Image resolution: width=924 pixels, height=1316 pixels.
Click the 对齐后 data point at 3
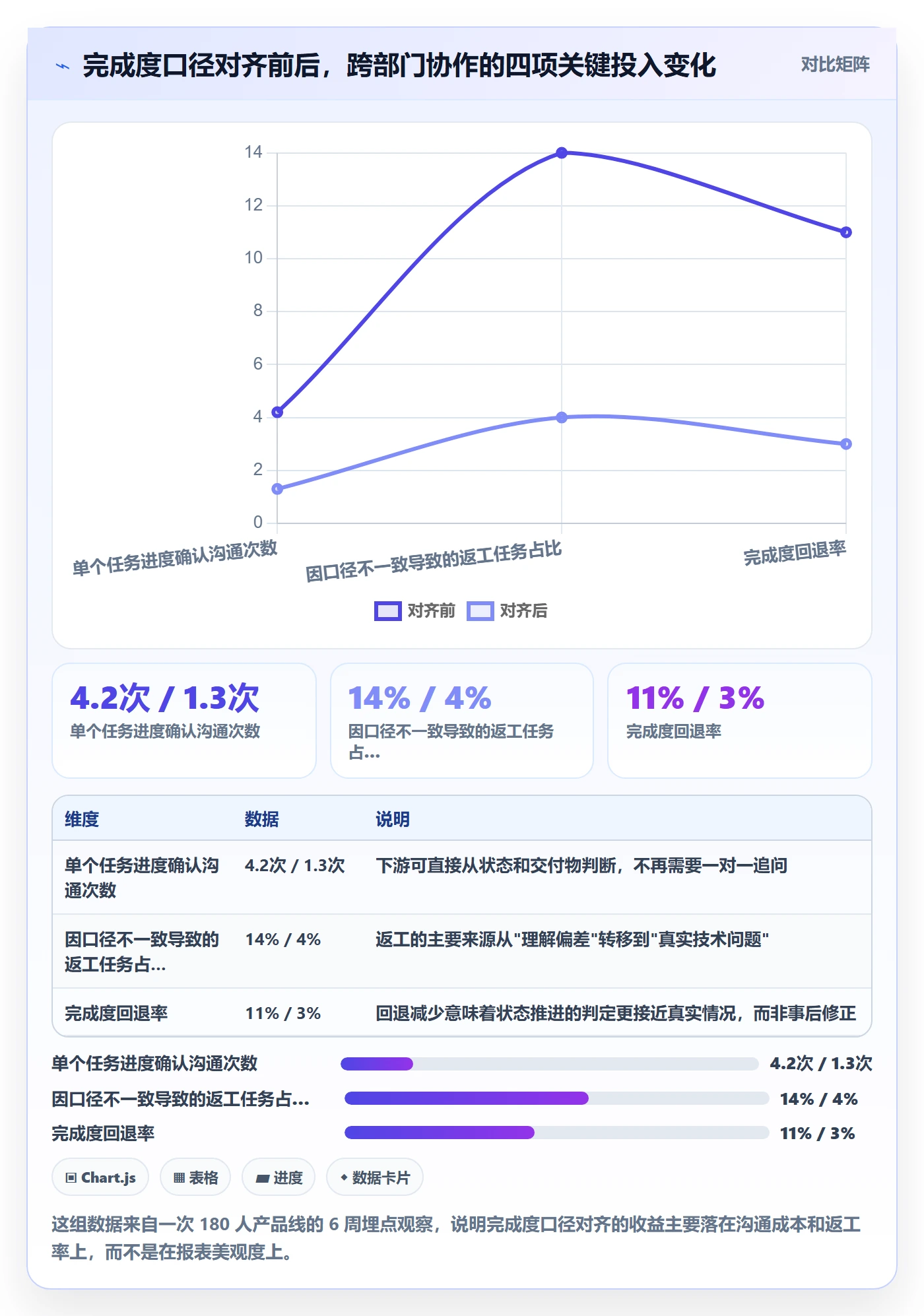(846, 444)
